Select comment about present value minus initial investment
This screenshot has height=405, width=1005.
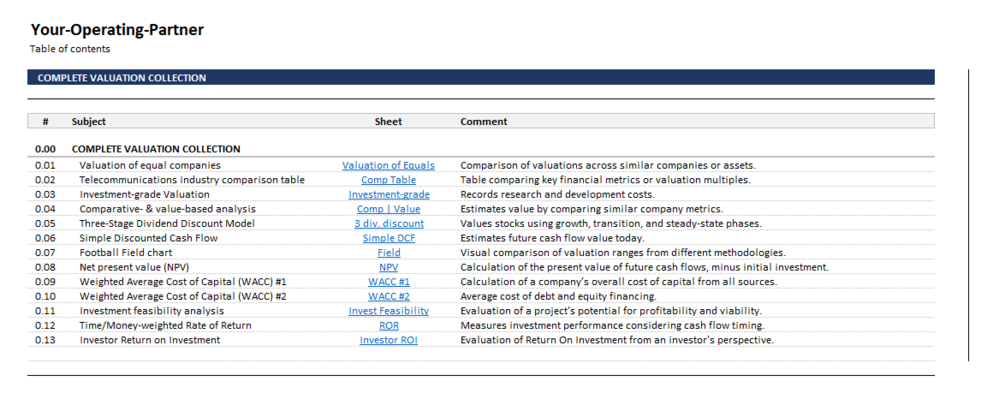click(644, 267)
